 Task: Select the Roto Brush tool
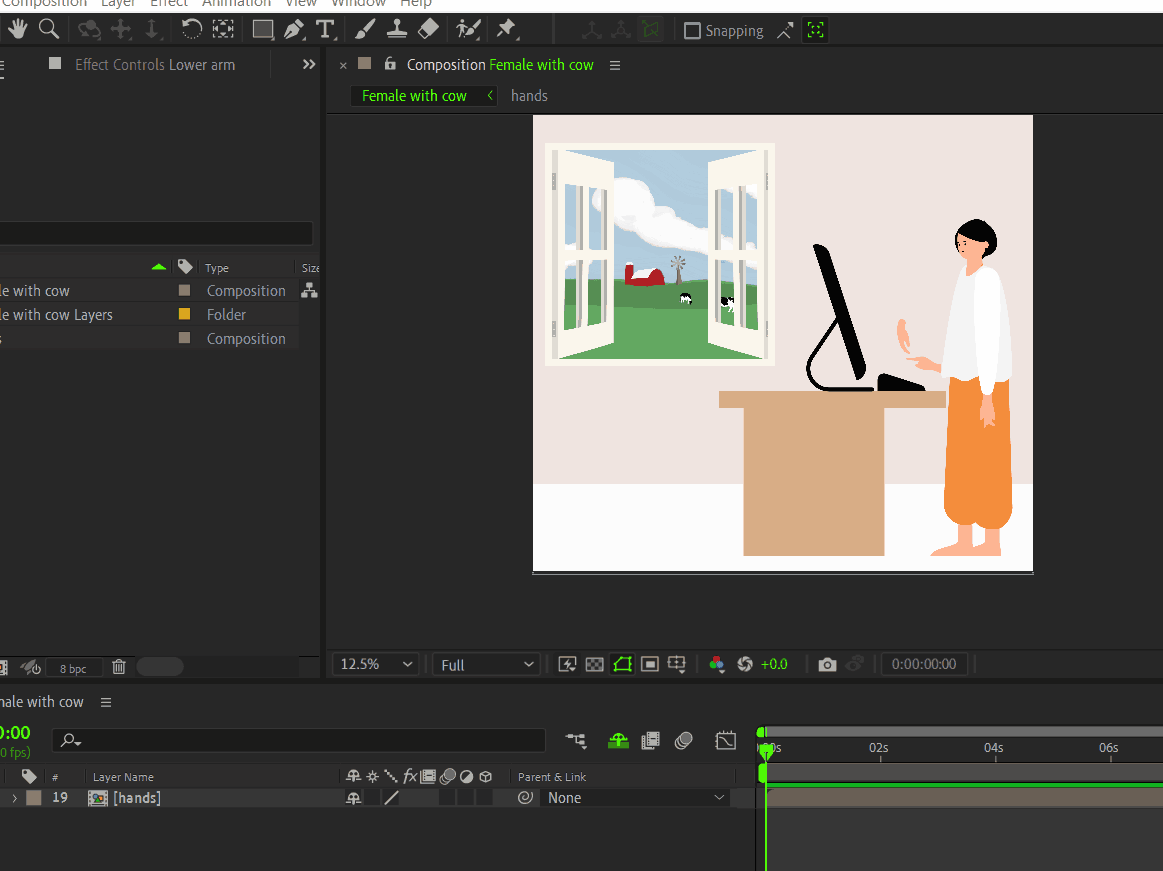[x=468, y=30]
